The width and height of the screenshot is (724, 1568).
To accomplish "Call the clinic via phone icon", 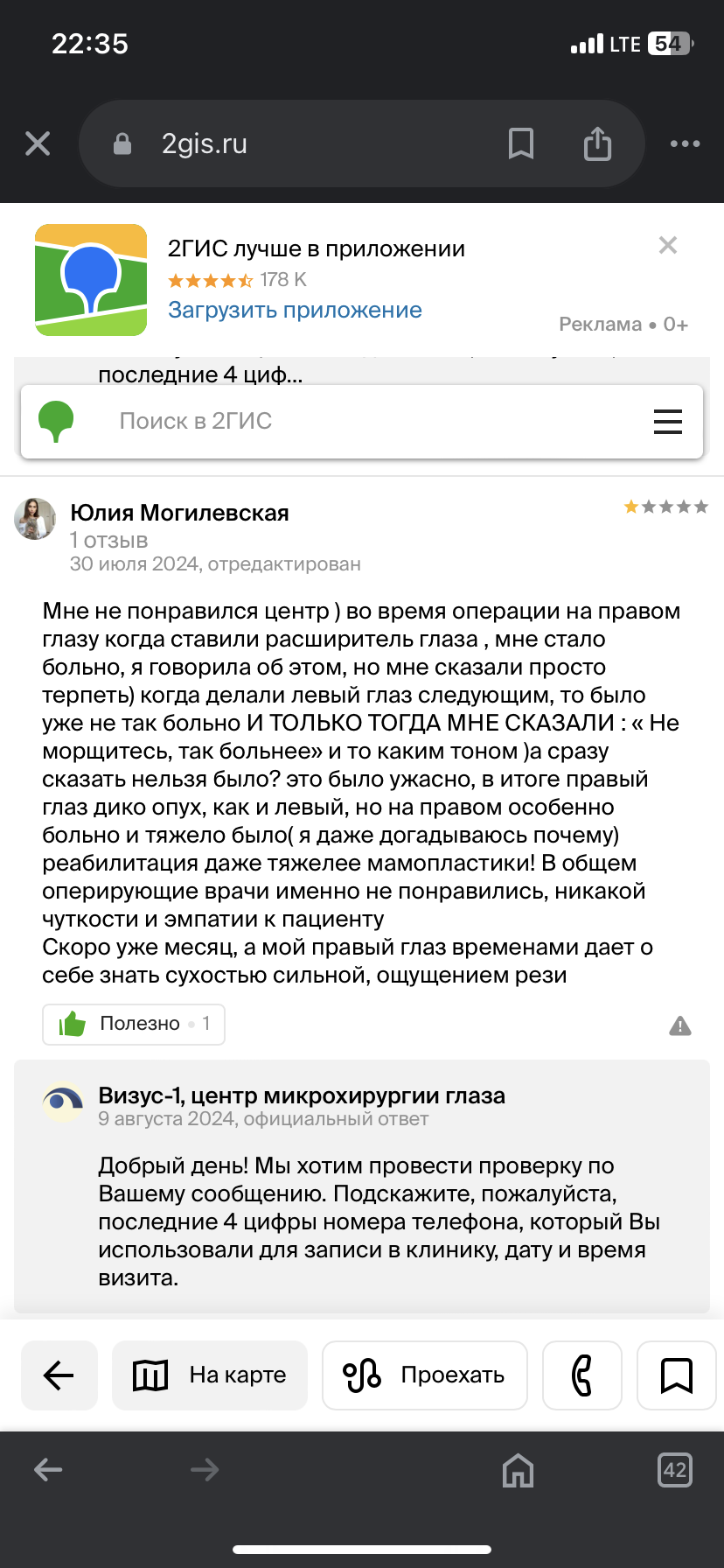I will tap(581, 1375).
